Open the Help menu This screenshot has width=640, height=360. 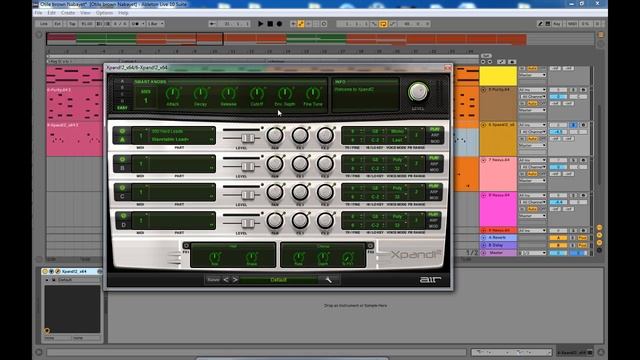[x=123, y=13]
